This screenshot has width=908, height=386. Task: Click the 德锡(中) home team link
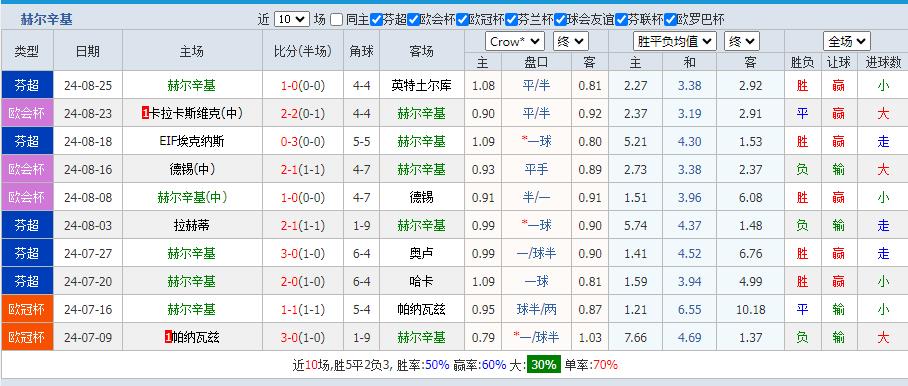(x=192, y=170)
